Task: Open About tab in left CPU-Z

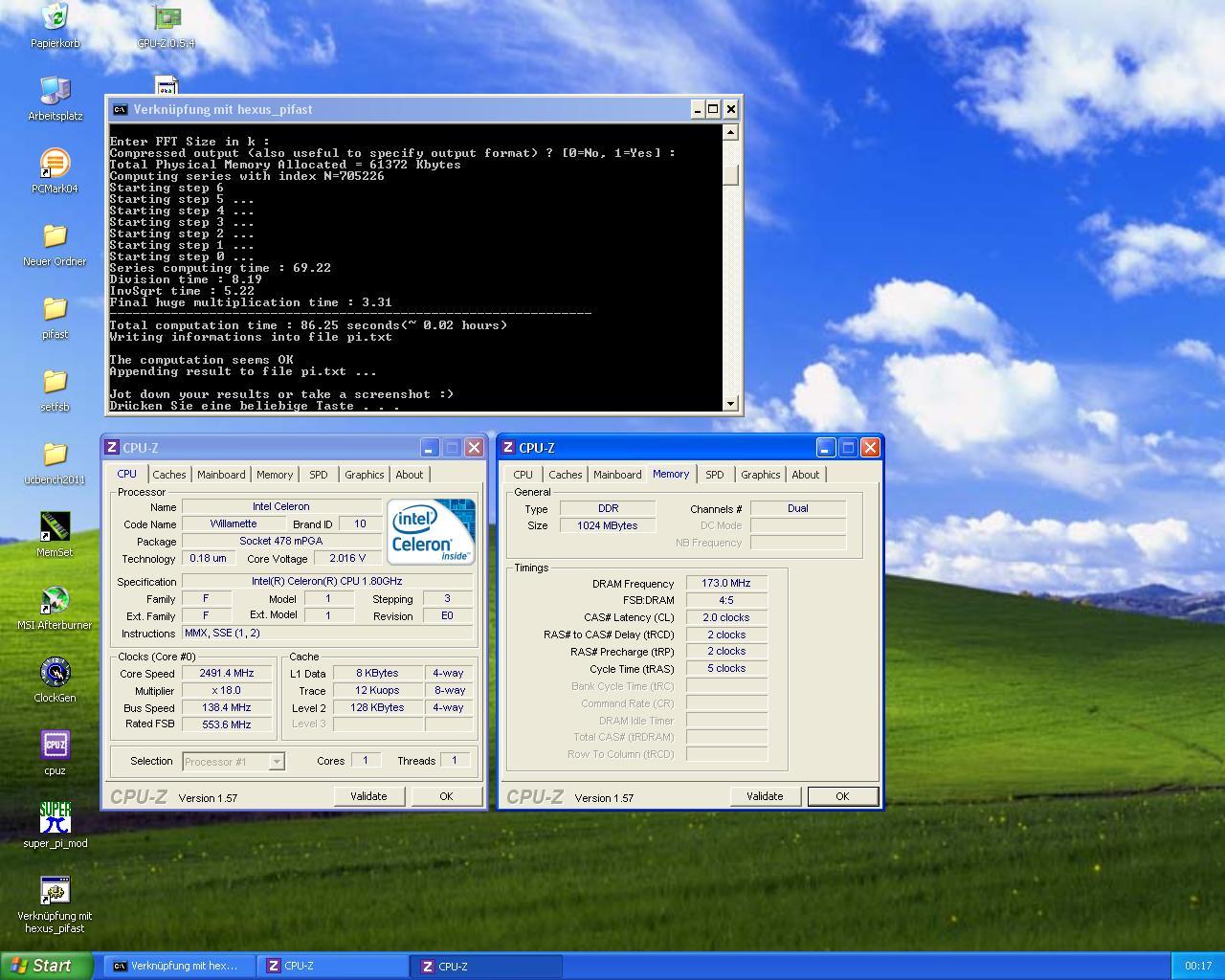Action: click(410, 475)
